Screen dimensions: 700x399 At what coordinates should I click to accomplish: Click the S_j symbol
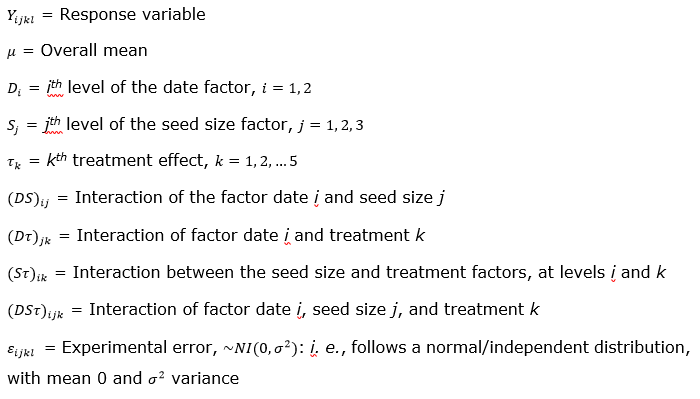coord(12,126)
